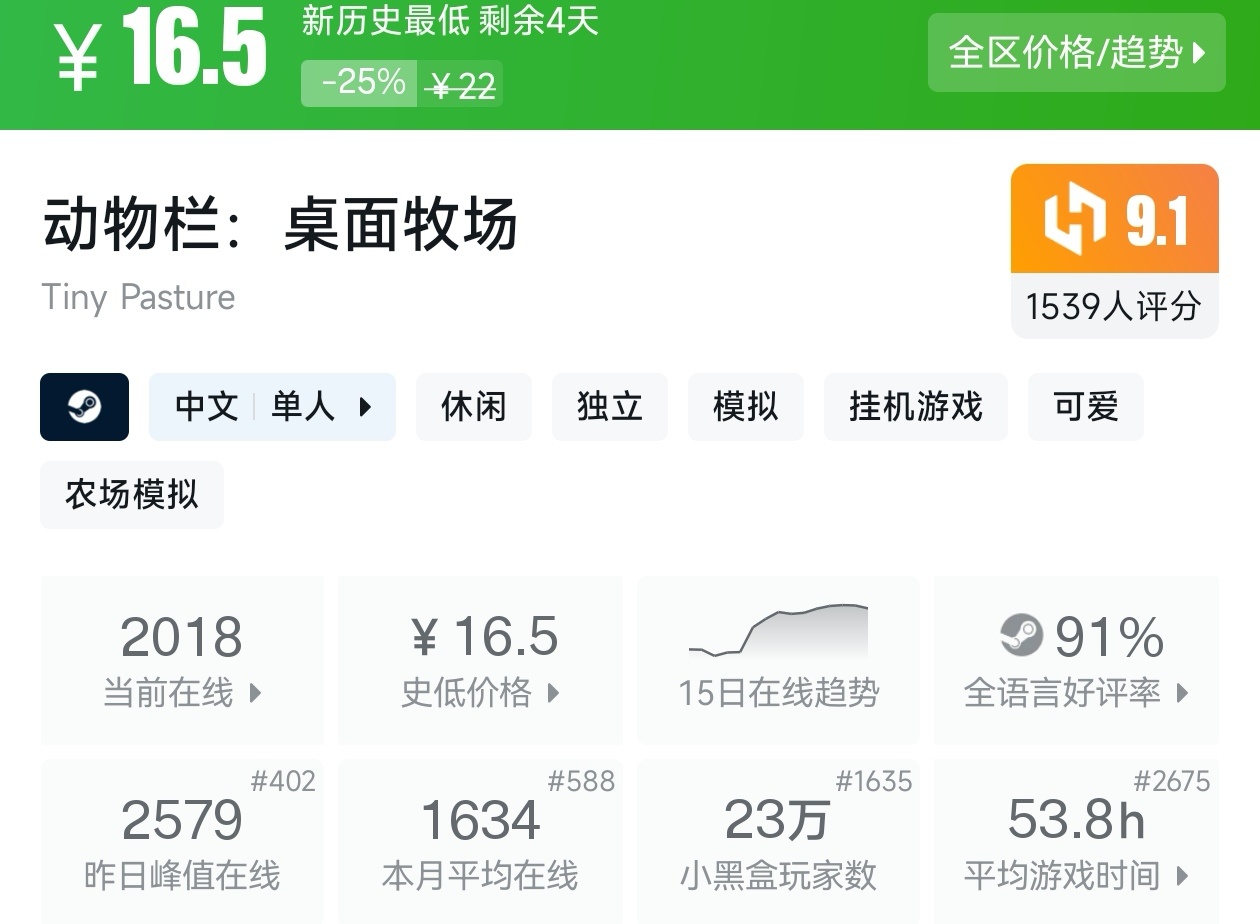Expand 当前在线 player count details

(x=182, y=660)
